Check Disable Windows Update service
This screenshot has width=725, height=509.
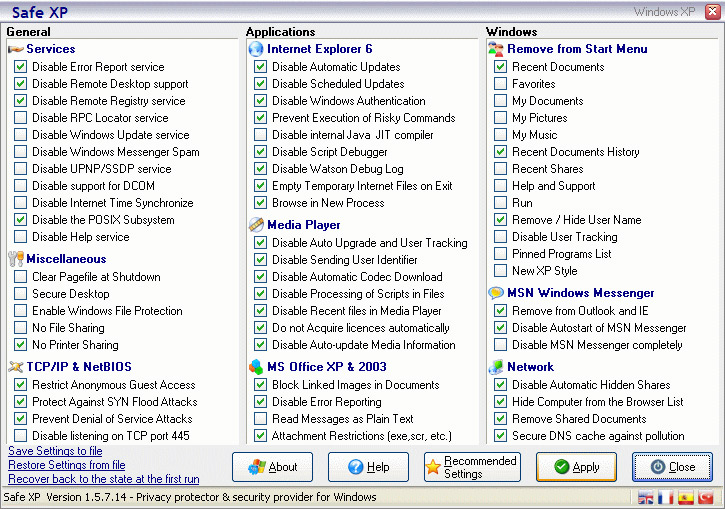(20, 135)
